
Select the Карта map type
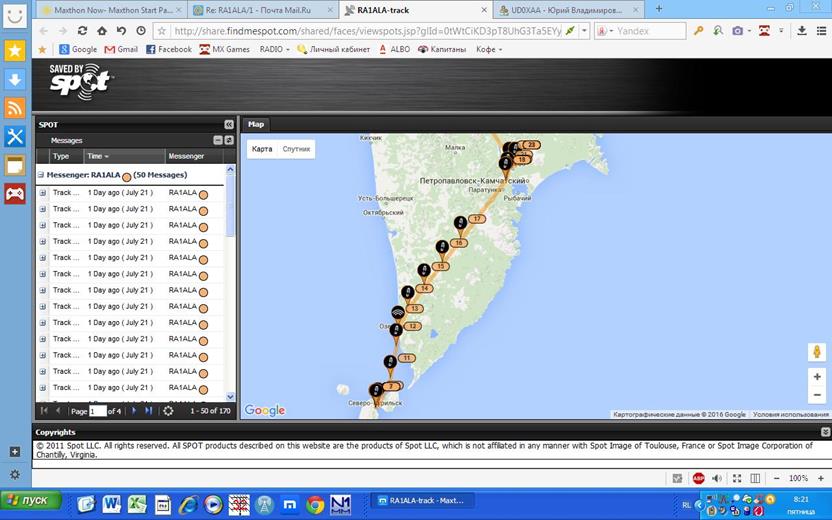(x=262, y=149)
